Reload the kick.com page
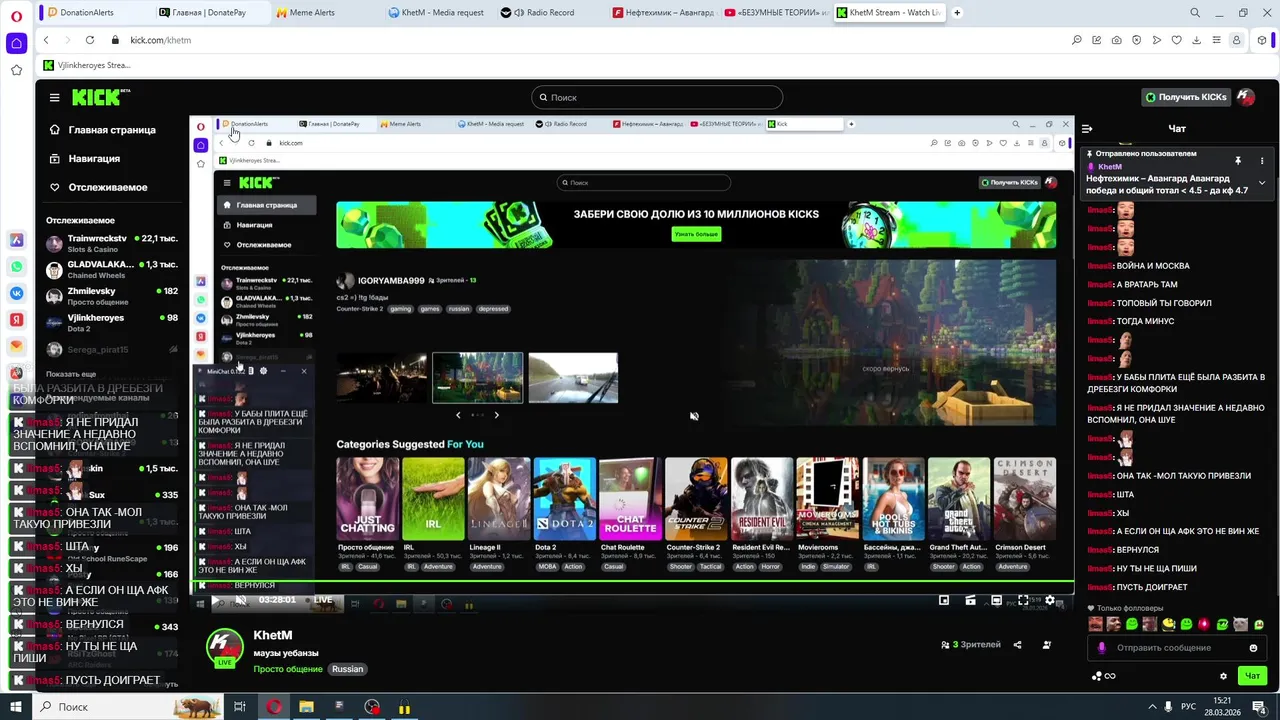The image size is (1280, 720). coord(90,40)
